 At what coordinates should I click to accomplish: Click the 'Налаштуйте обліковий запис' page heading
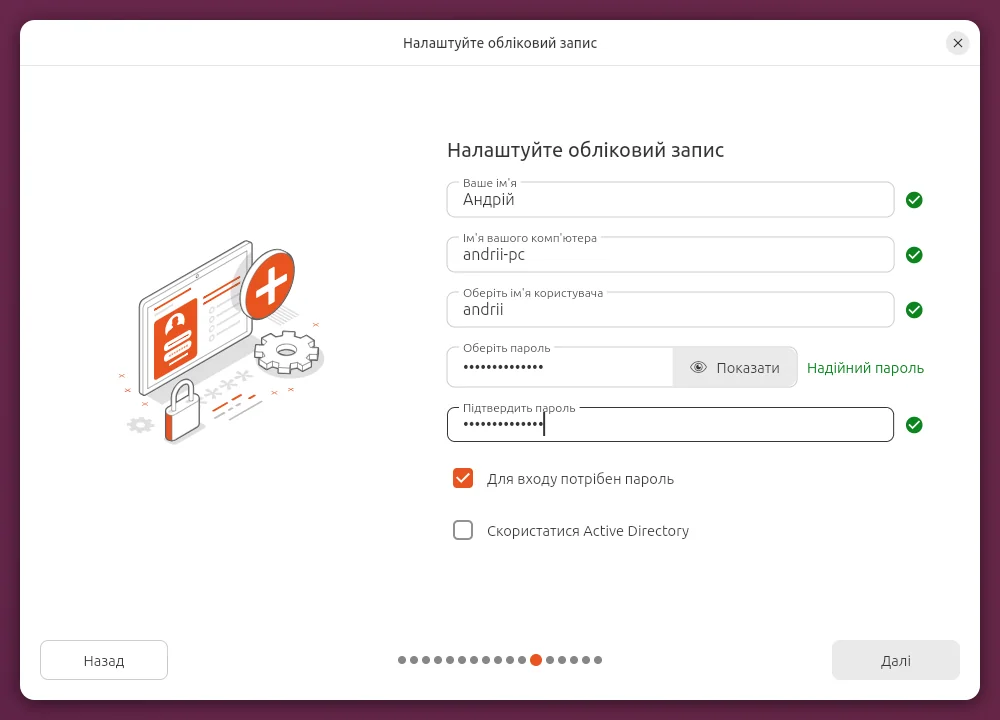coord(585,150)
